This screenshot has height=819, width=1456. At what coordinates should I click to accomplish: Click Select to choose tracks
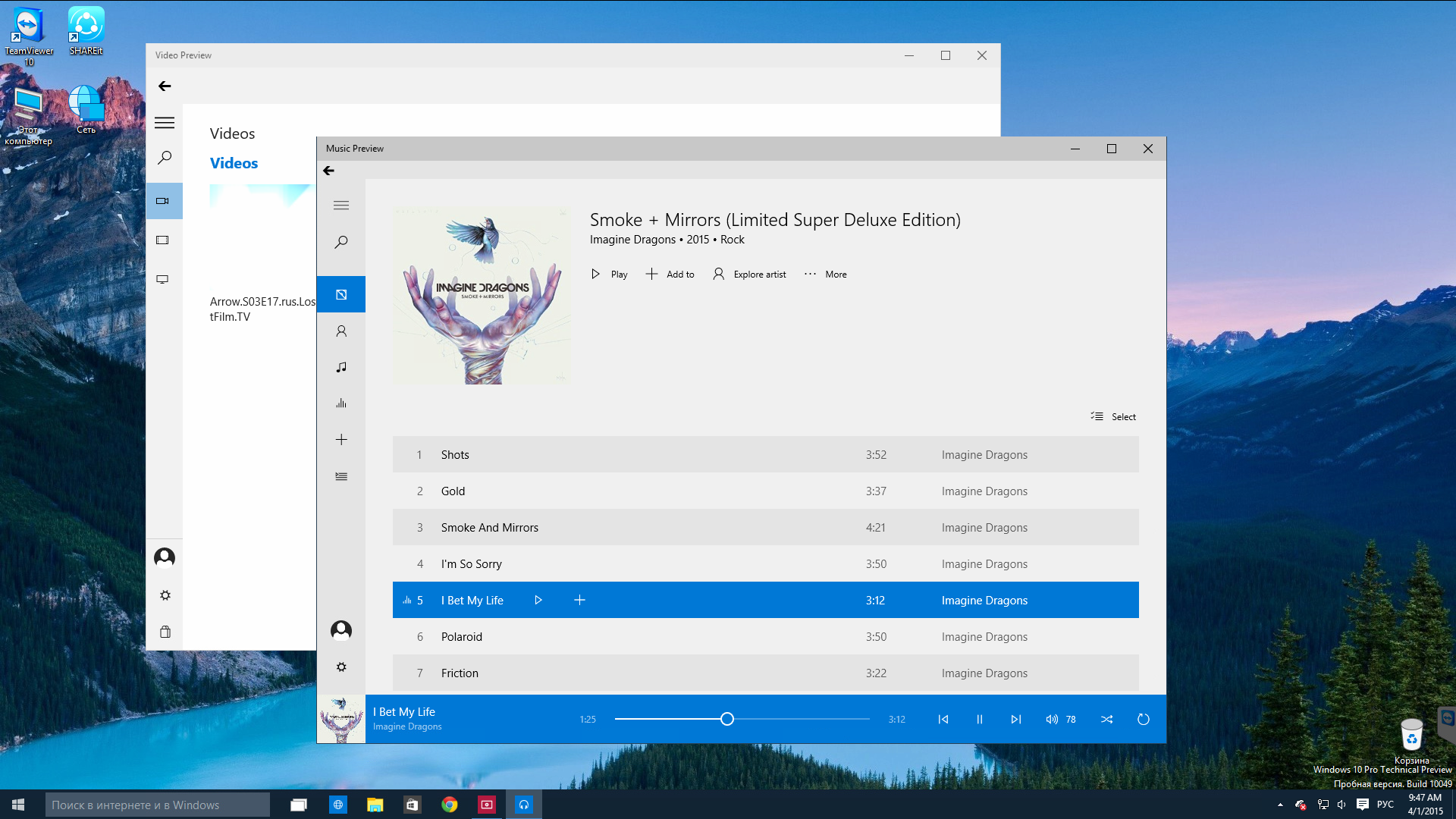click(x=1113, y=417)
